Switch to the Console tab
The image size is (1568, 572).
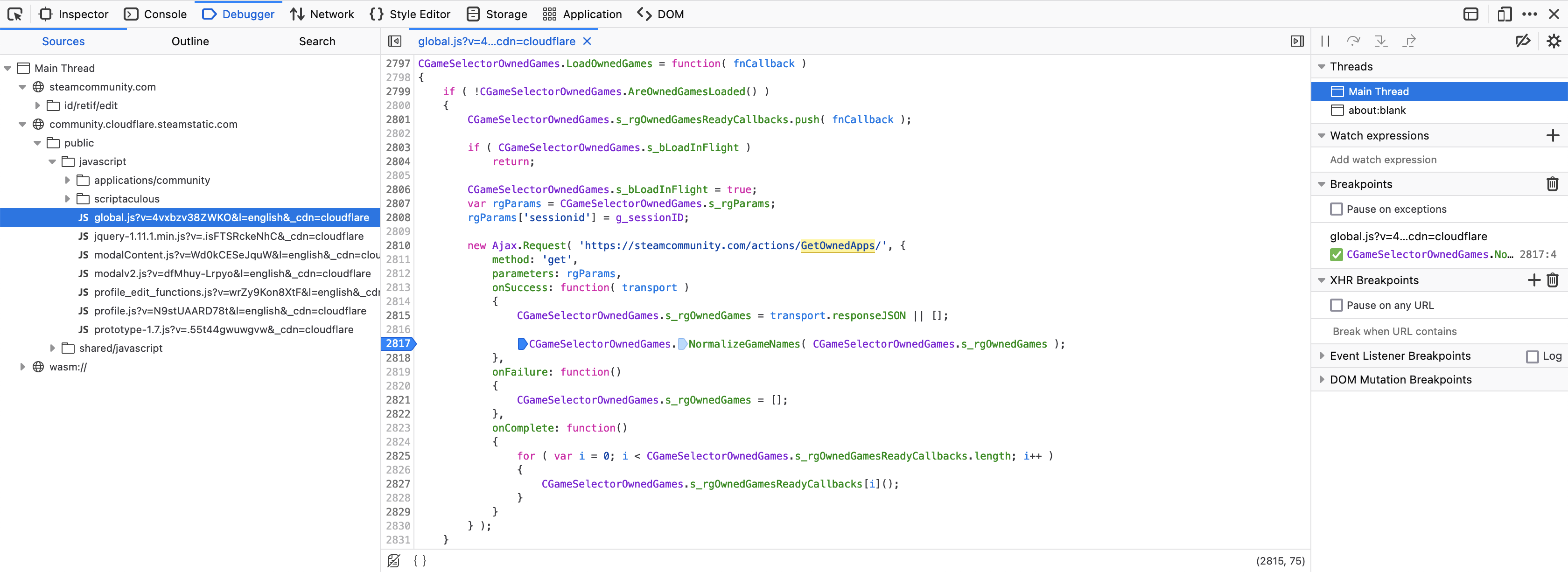pyautogui.click(x=155, y=14)
